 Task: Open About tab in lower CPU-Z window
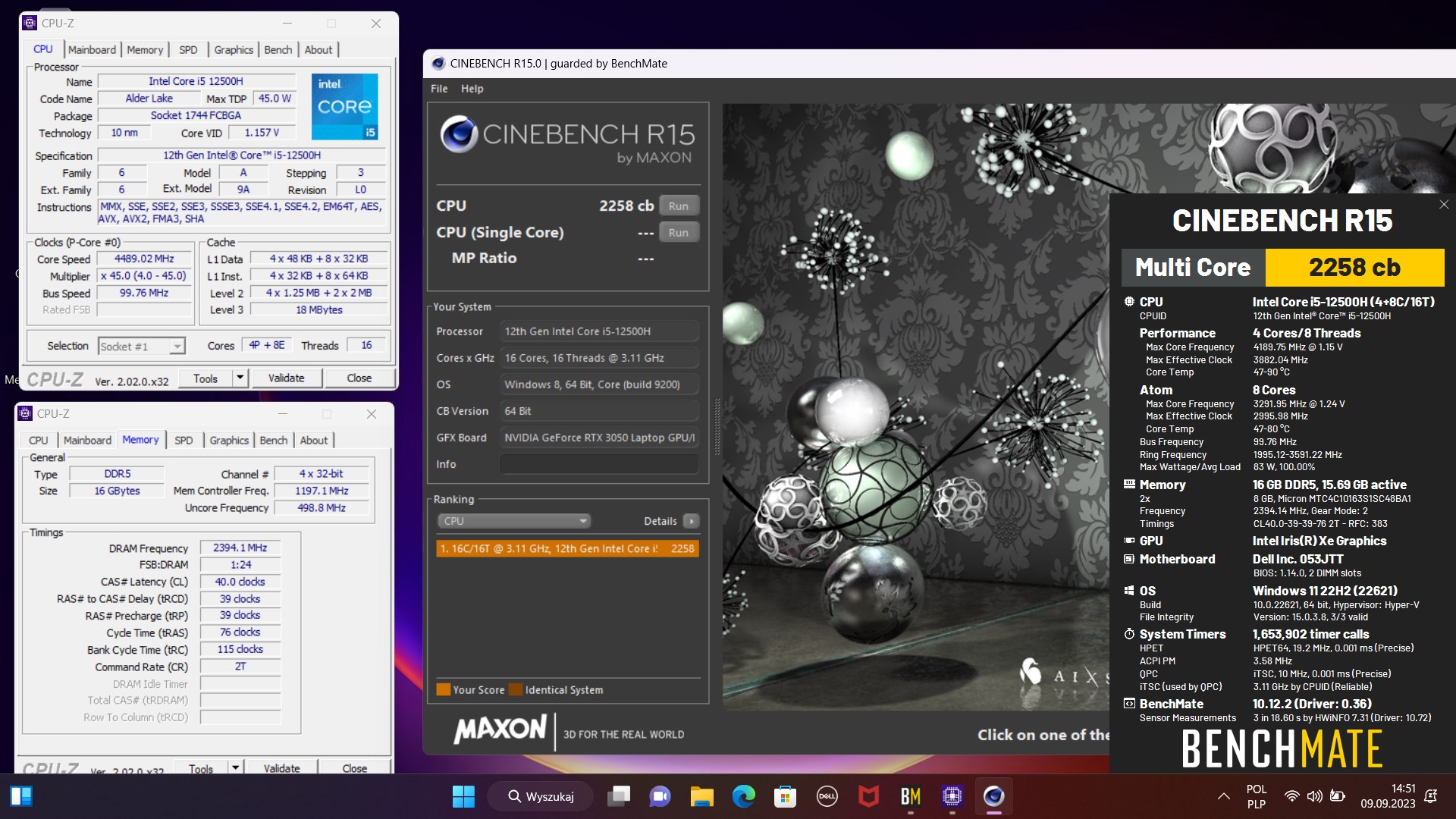pos(314,440)
